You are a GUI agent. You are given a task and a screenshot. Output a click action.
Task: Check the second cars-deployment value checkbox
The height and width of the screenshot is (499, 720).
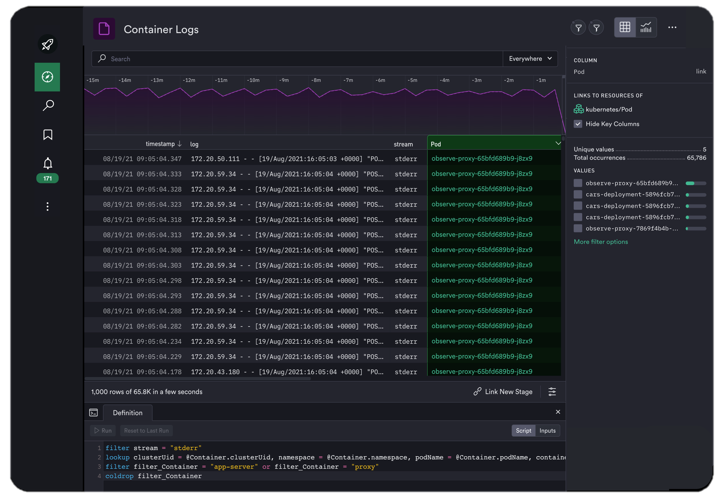click(578, 206)
